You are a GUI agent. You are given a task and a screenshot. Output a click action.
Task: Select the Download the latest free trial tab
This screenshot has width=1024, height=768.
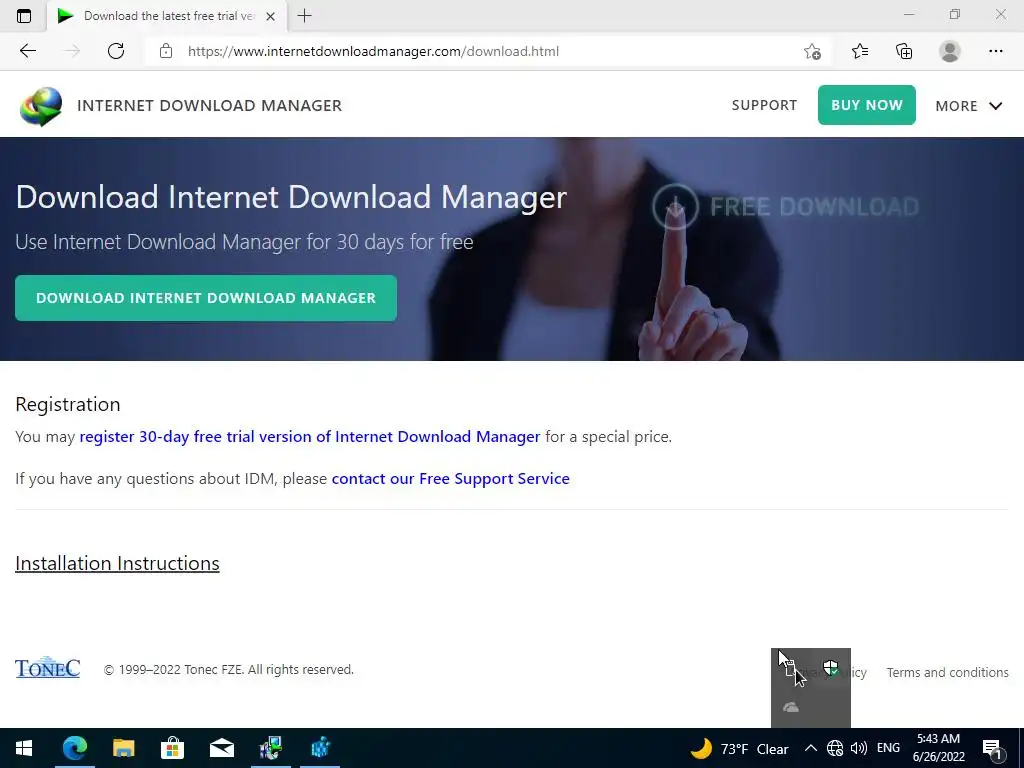(x=167, y=16)
